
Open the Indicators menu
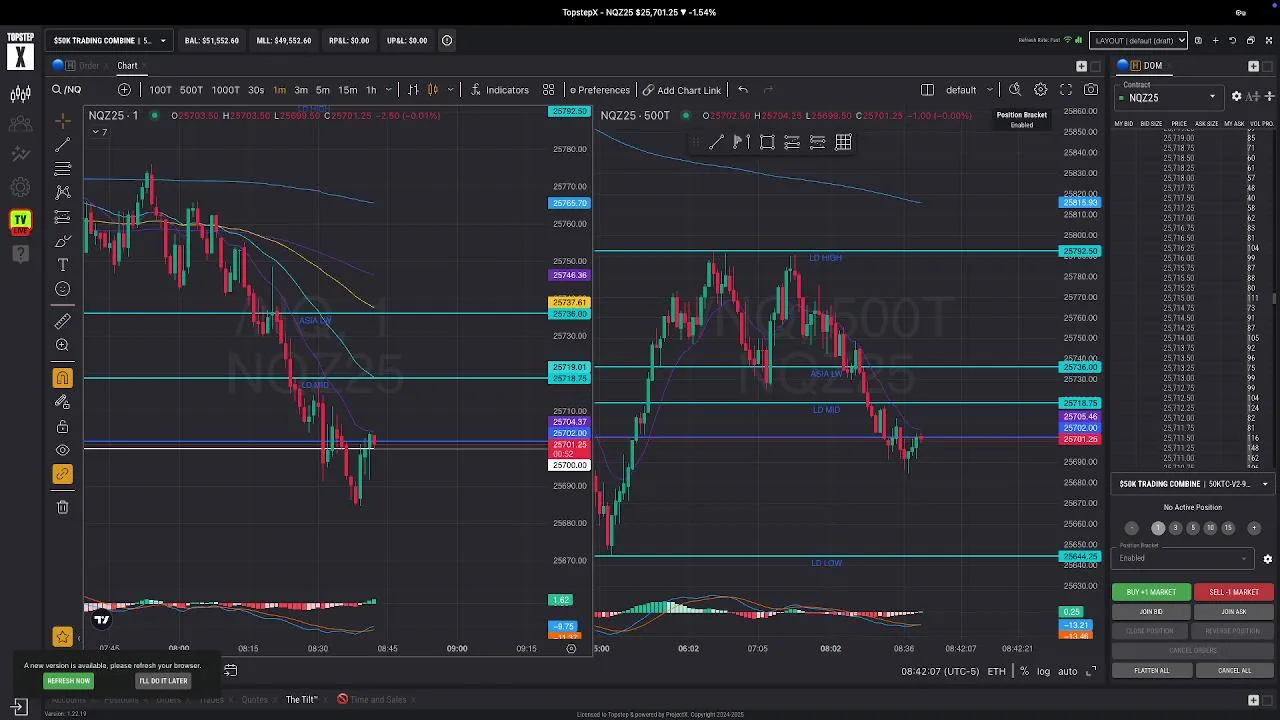pos(499,90)
